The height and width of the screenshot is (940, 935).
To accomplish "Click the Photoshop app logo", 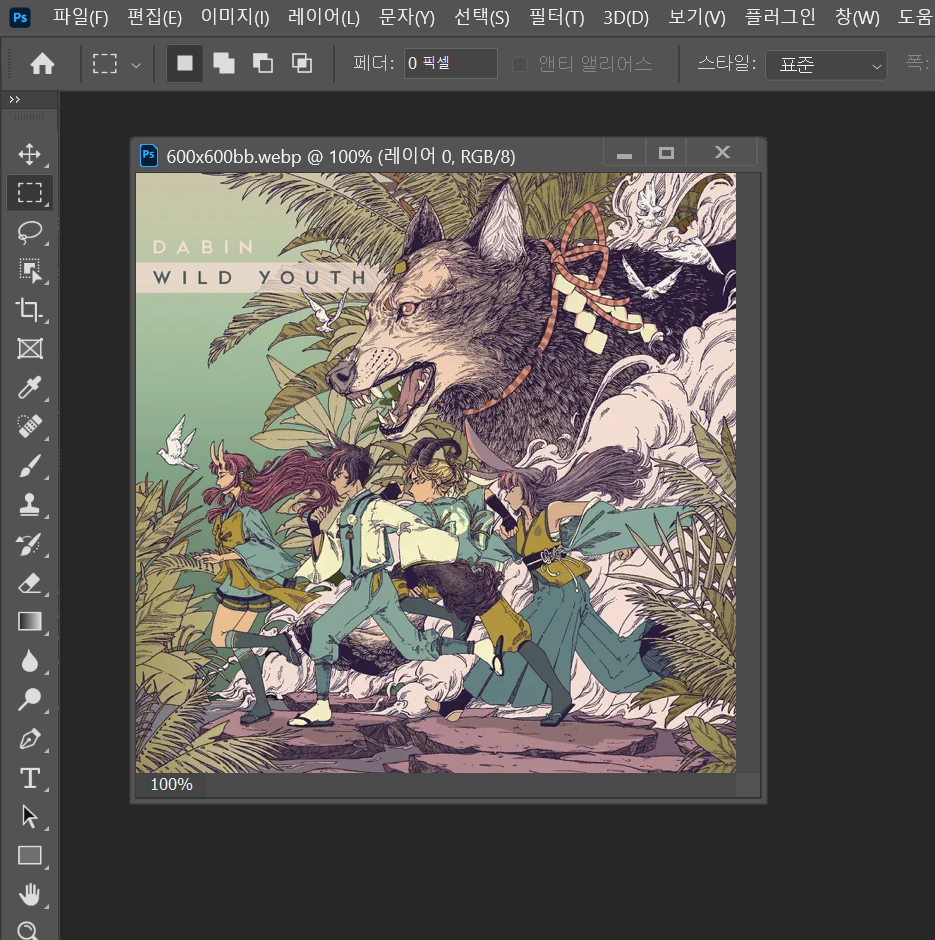I will tap(20, 17).
